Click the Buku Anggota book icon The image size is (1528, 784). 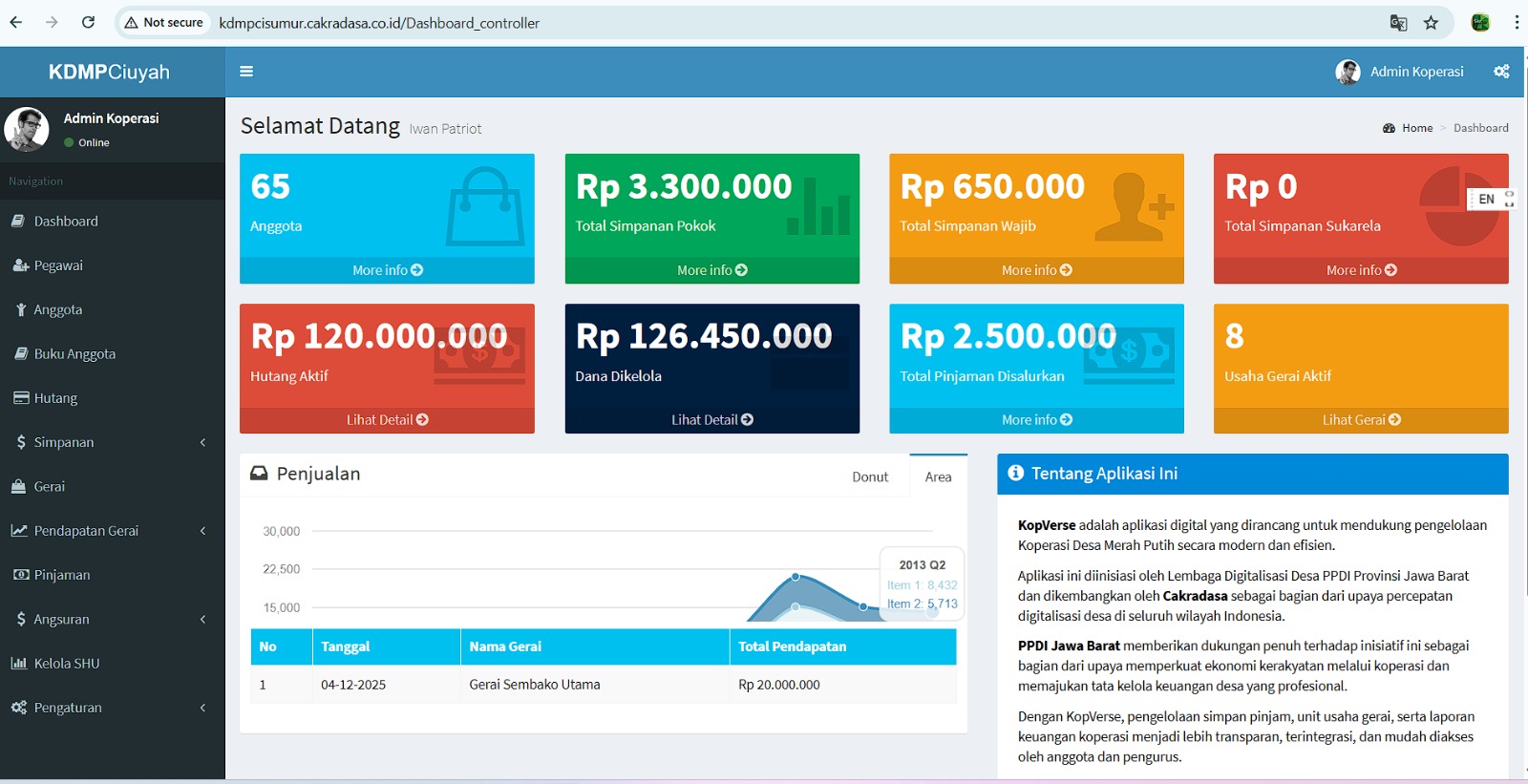coord(20,354)
